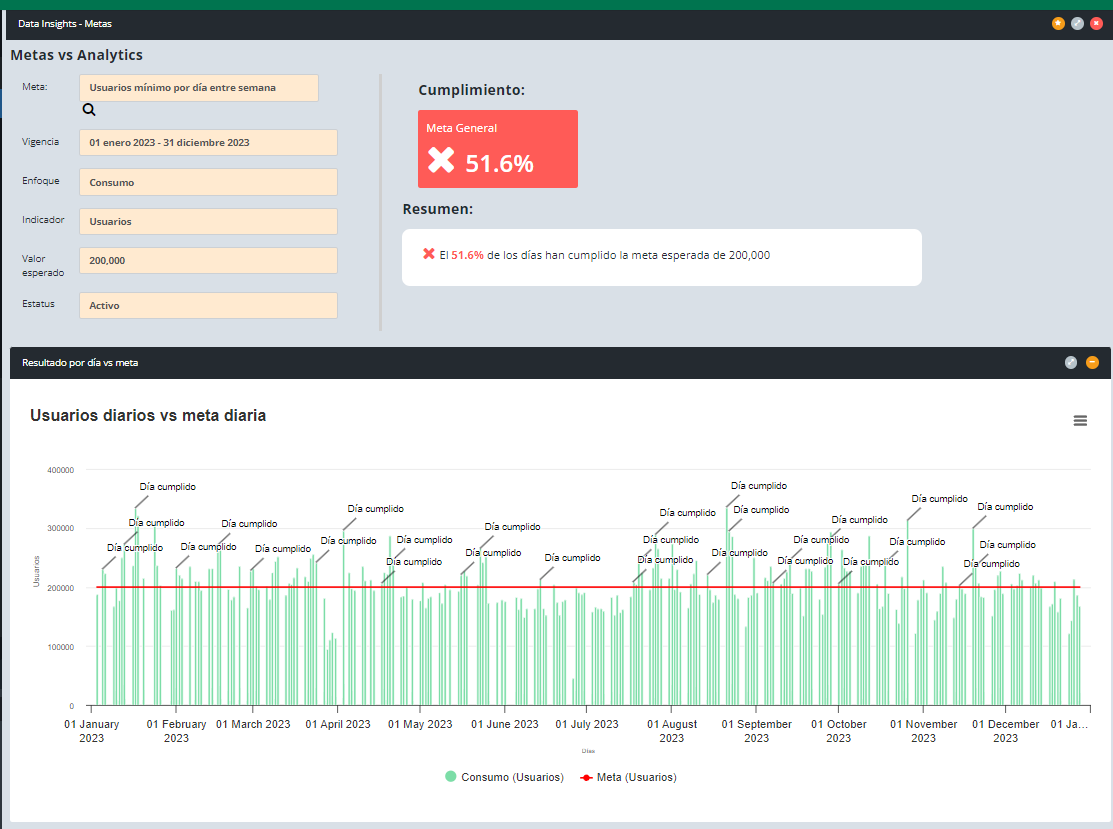This screenshot has width=1113, height=829.
Task: Toggle Consumo (Usuarios) series in legend
Action: coord(504,777)
